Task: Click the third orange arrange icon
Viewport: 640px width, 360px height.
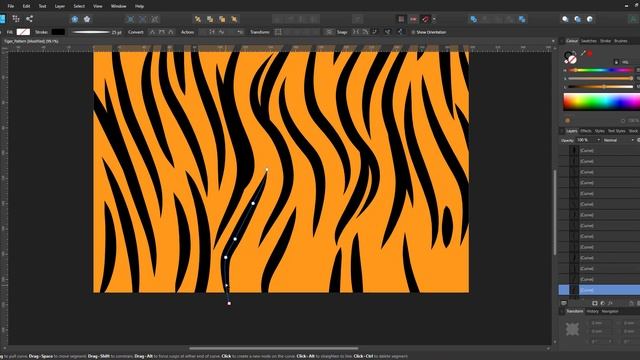Action: [x=222, y=19]
